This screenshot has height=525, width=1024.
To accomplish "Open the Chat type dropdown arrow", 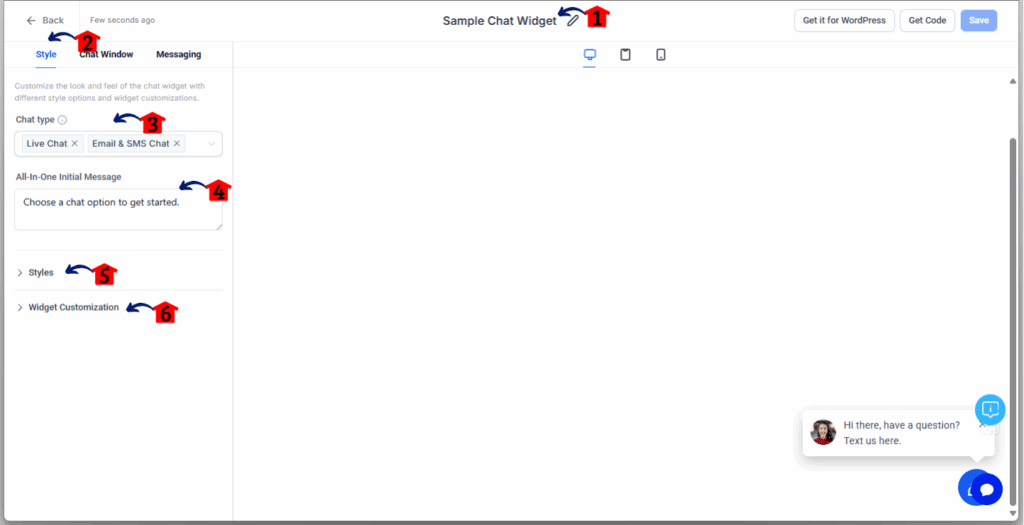I will 212,144.
